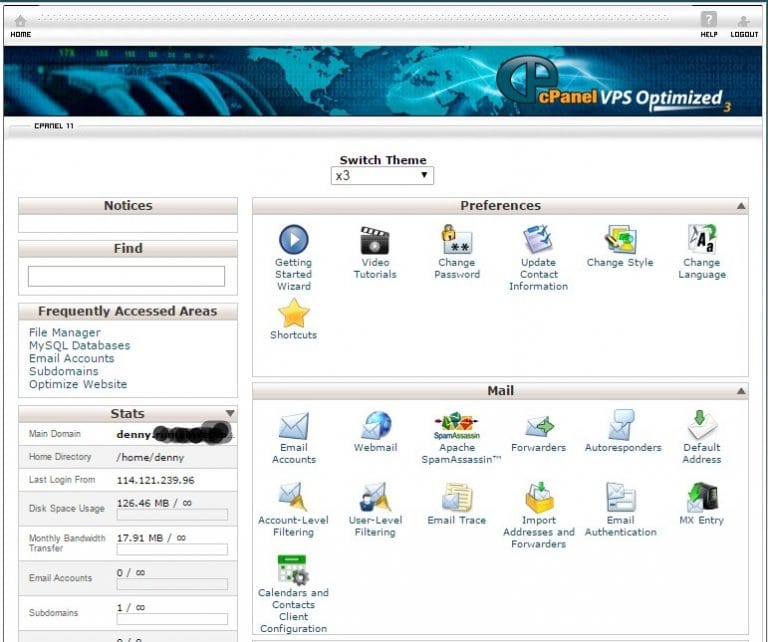This screenshot has width=768, height=642.
Task: Open the Change Language icon
Action: (702, 239)
